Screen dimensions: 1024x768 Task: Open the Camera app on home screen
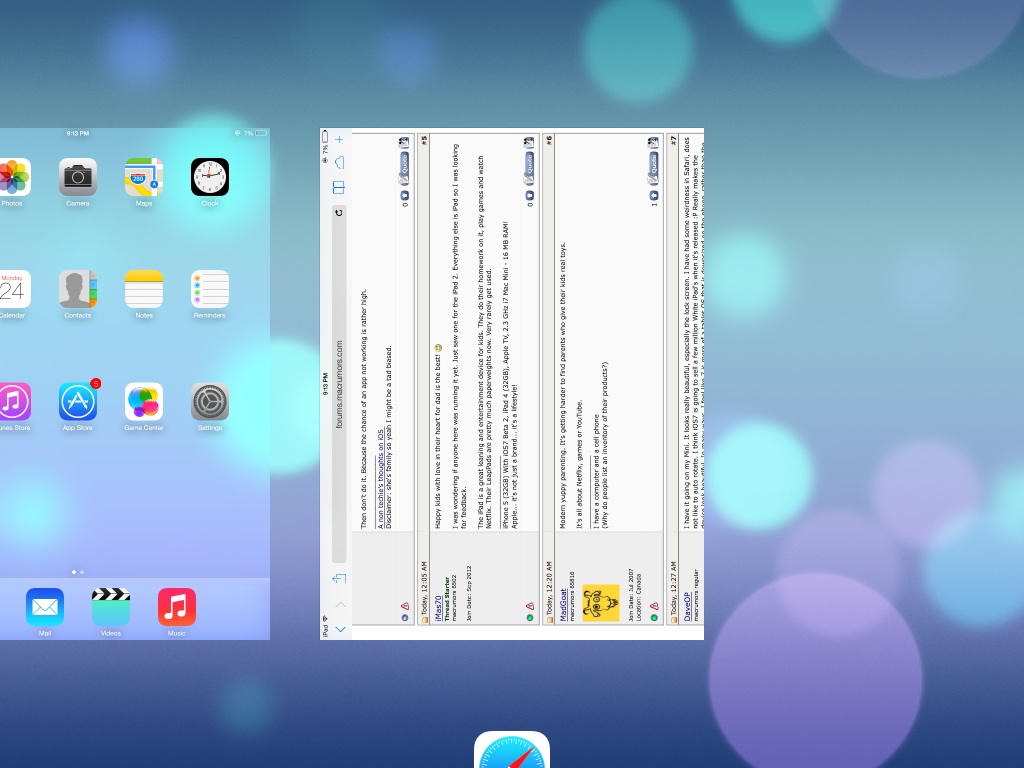pyautogui.click(x=78, y=177)
